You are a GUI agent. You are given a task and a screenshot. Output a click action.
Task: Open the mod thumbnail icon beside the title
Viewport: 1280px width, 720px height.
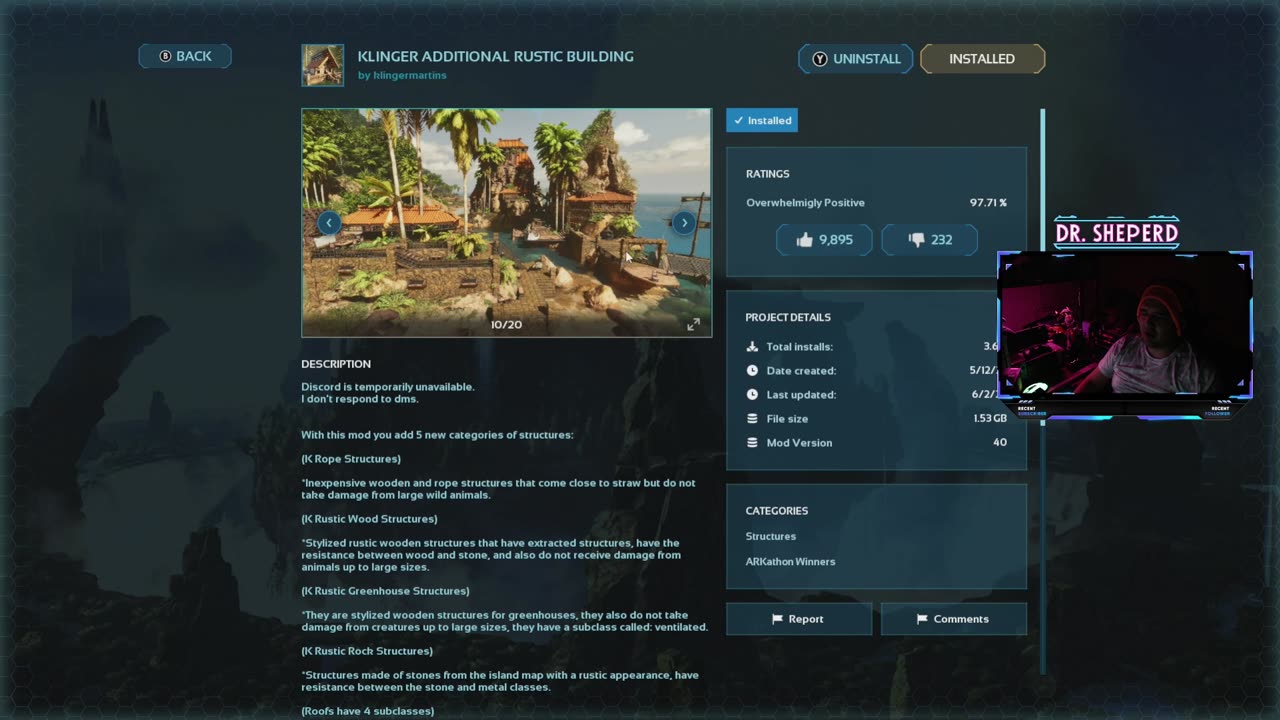click(323, 65)
